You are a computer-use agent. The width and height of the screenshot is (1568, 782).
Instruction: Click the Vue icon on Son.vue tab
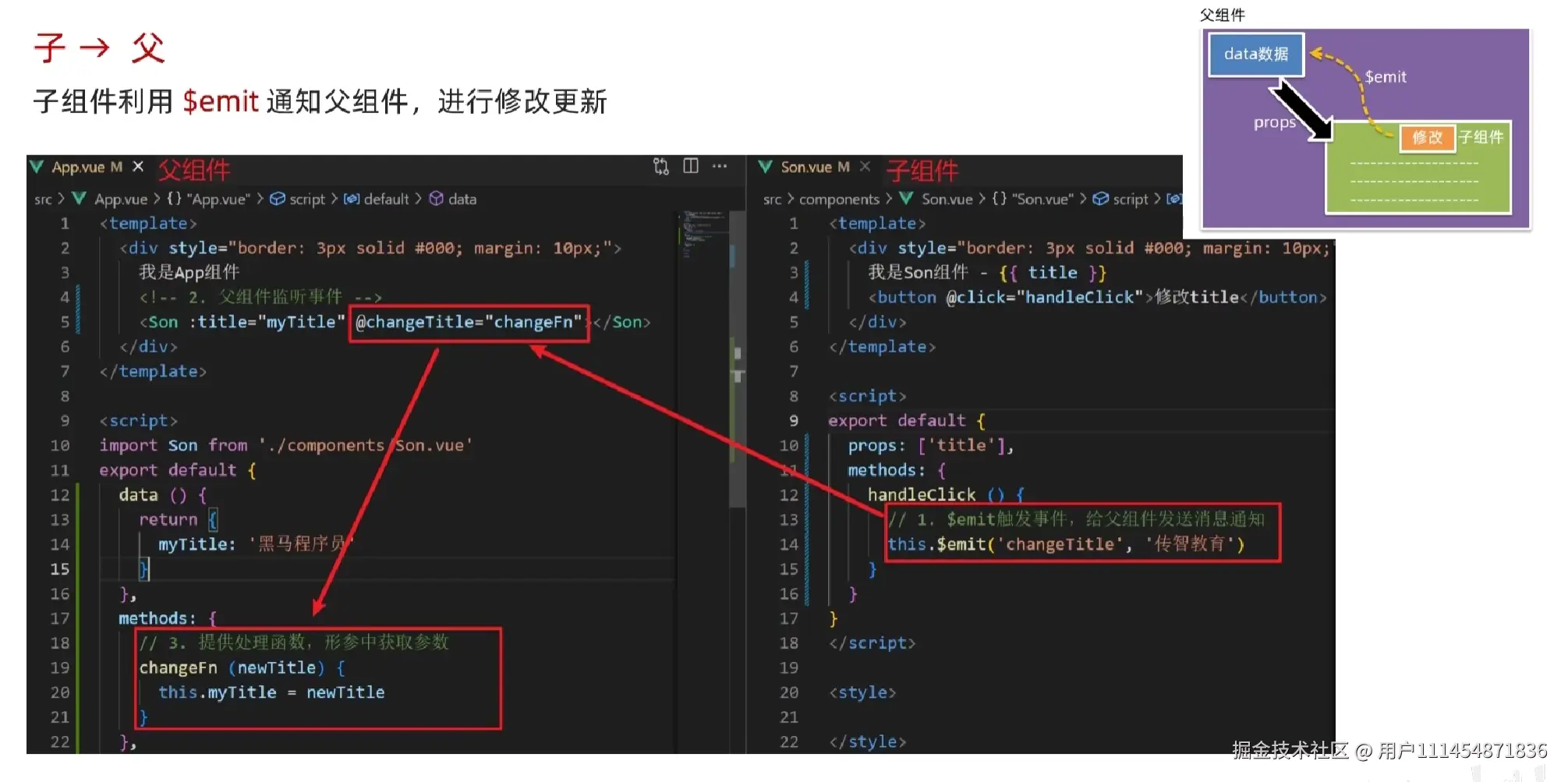(766, 166)
